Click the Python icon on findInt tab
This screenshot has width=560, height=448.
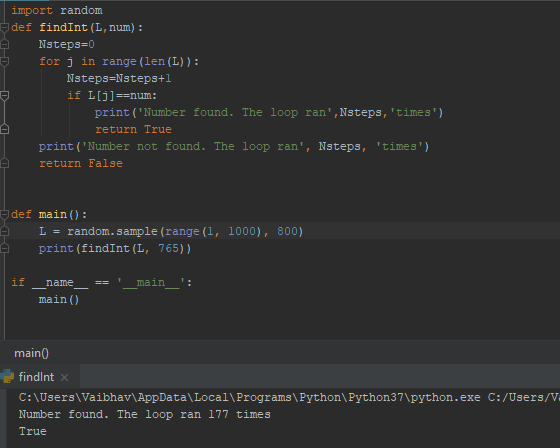7,377
